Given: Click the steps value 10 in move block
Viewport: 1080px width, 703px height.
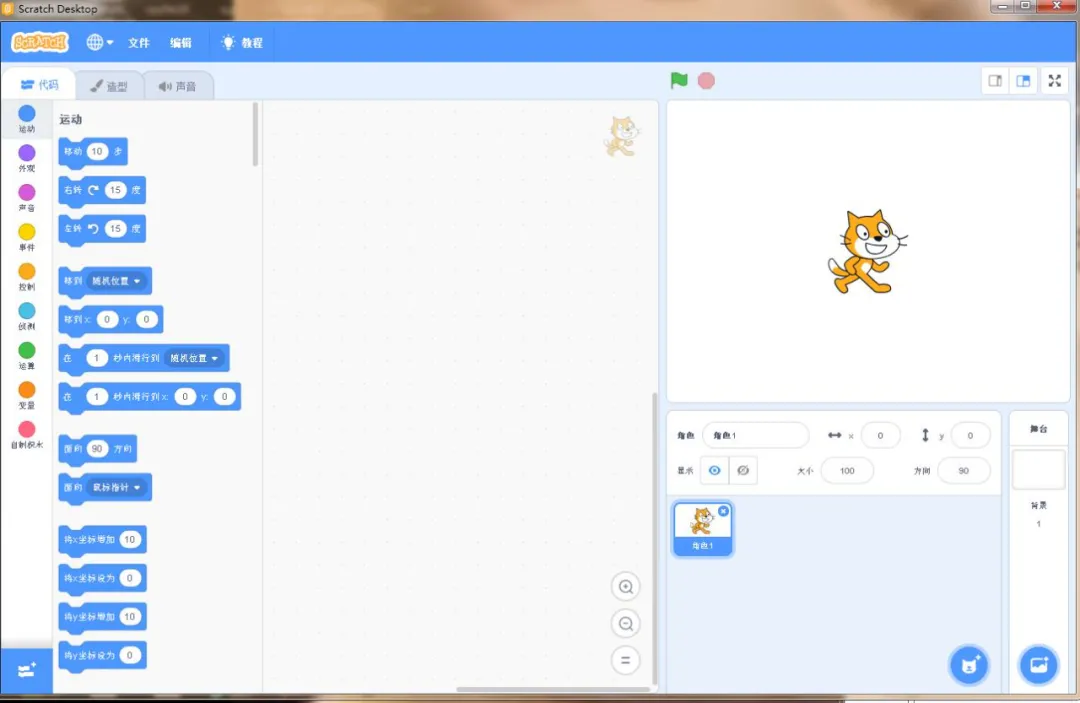Looking at the screenshot, I should coord(97,151).
